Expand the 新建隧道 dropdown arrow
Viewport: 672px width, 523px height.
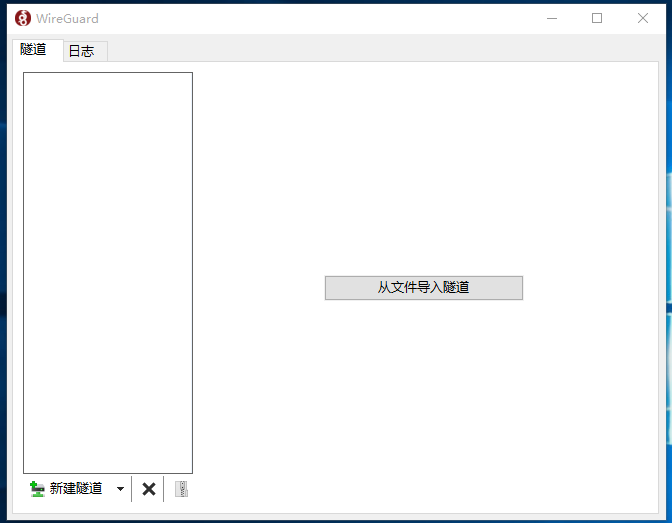tap(120, 489)
